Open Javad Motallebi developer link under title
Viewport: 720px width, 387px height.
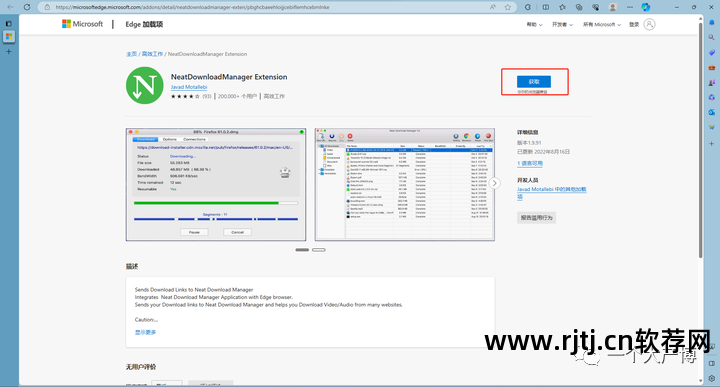click(189, 87)
